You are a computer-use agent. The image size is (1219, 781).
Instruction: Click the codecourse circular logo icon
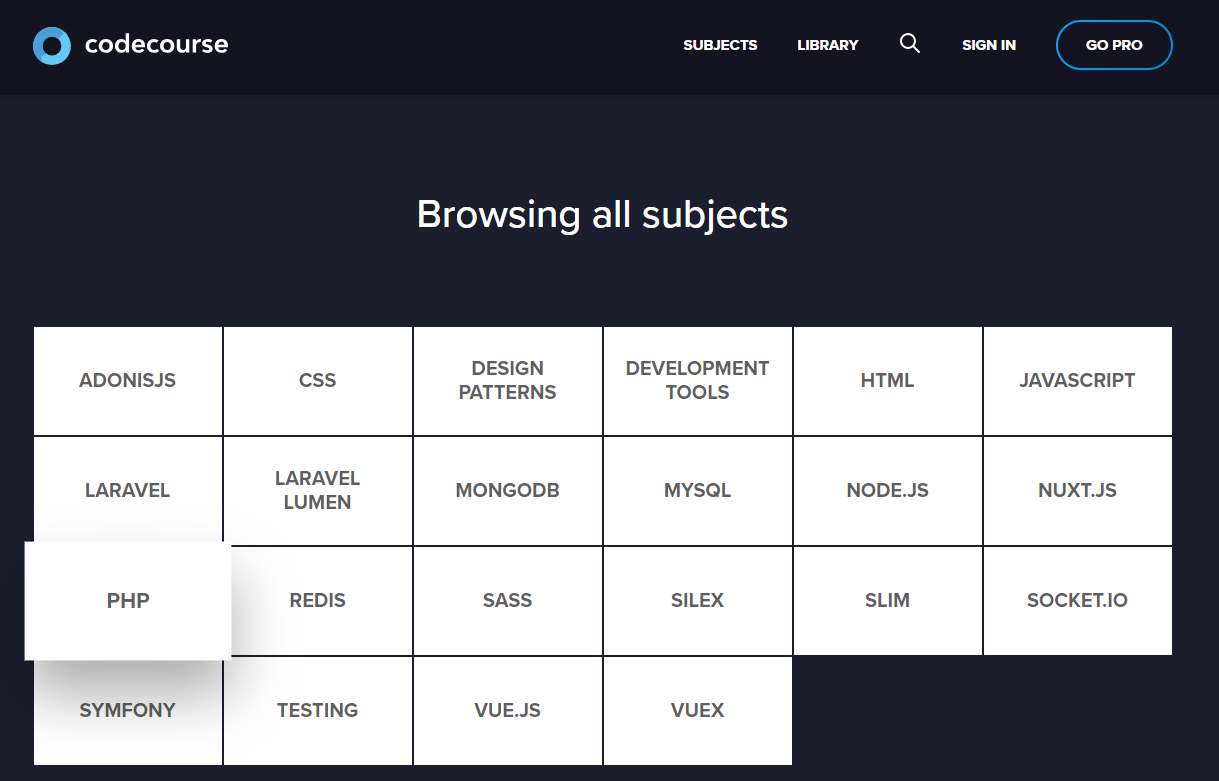[x=52, y=46]
